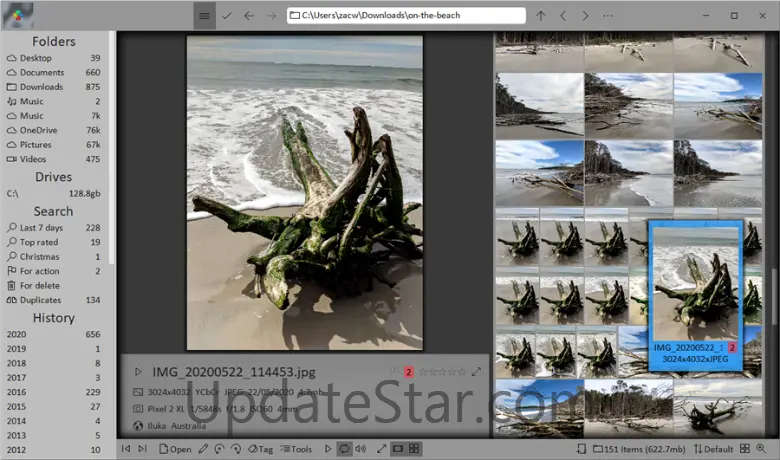Go to previous folder with left chevron

[563, 15]
